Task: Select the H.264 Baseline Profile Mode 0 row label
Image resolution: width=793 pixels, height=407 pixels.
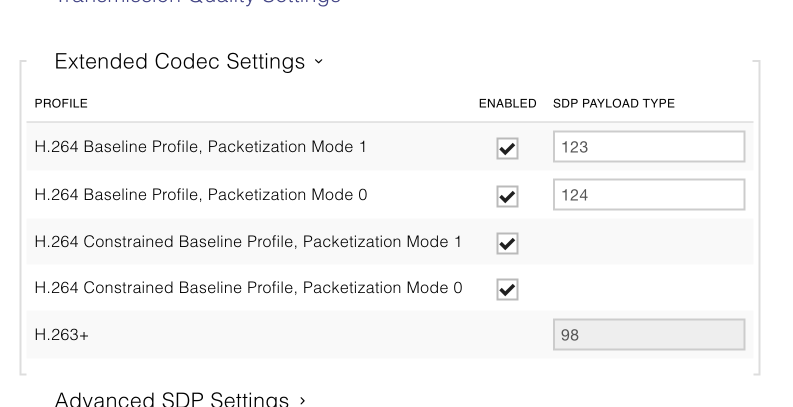Action: (200, 195)
